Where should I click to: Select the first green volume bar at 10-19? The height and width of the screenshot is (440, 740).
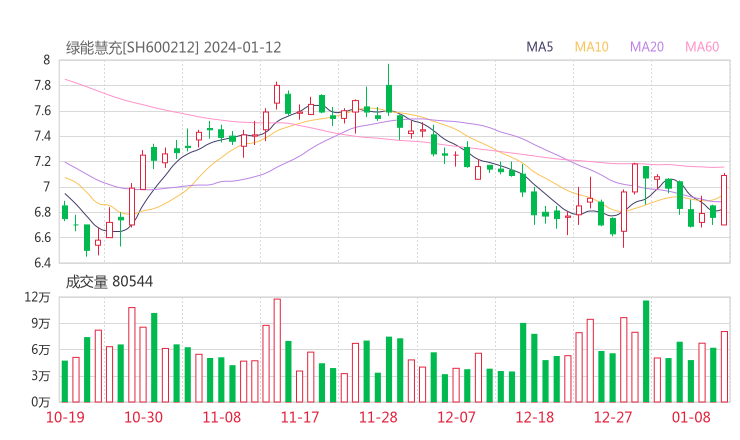[65, 381]
